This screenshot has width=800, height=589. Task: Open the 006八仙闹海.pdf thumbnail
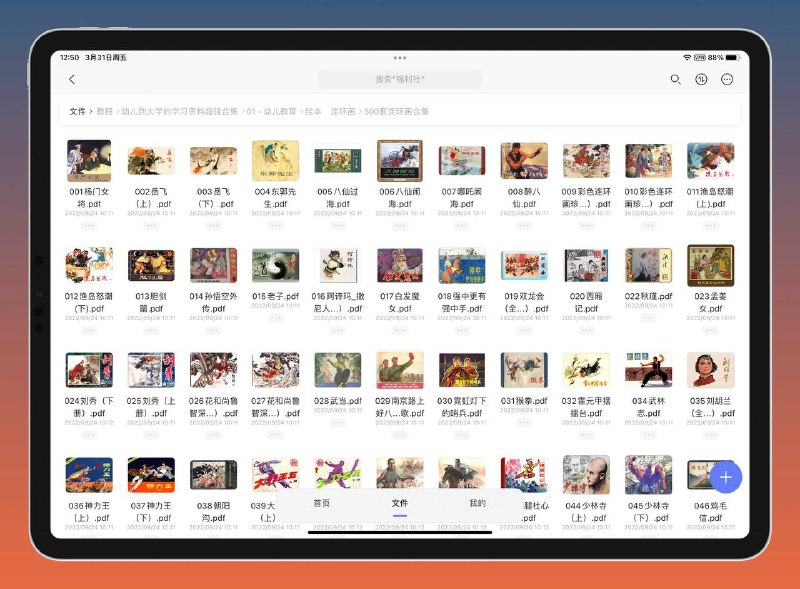click(399, 161)
